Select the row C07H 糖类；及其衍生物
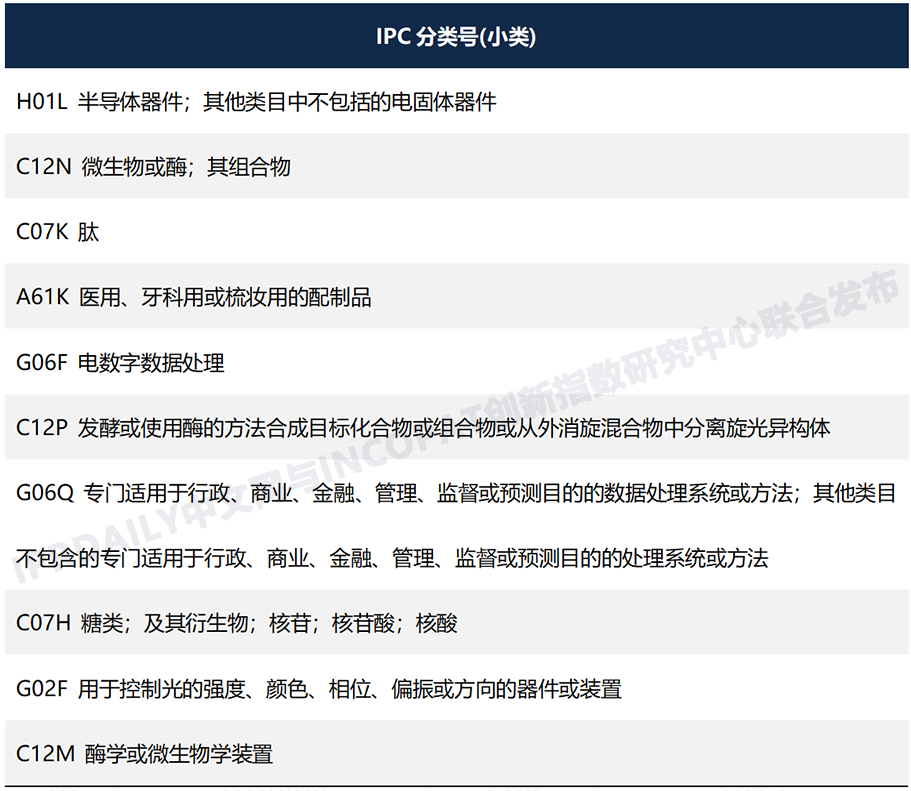The image size is (911, 791). 456,622
